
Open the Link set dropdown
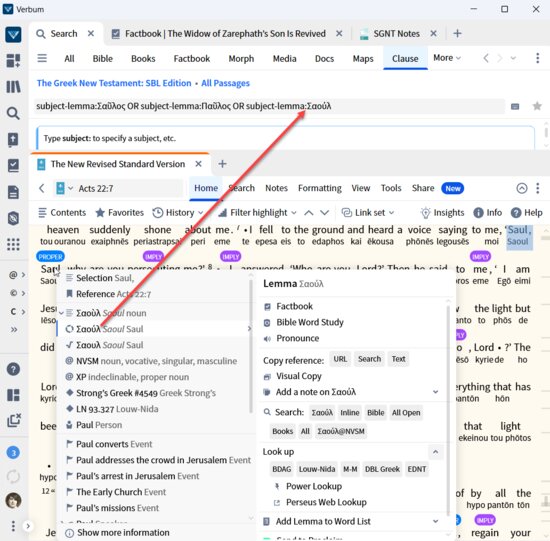coord(368,213)
